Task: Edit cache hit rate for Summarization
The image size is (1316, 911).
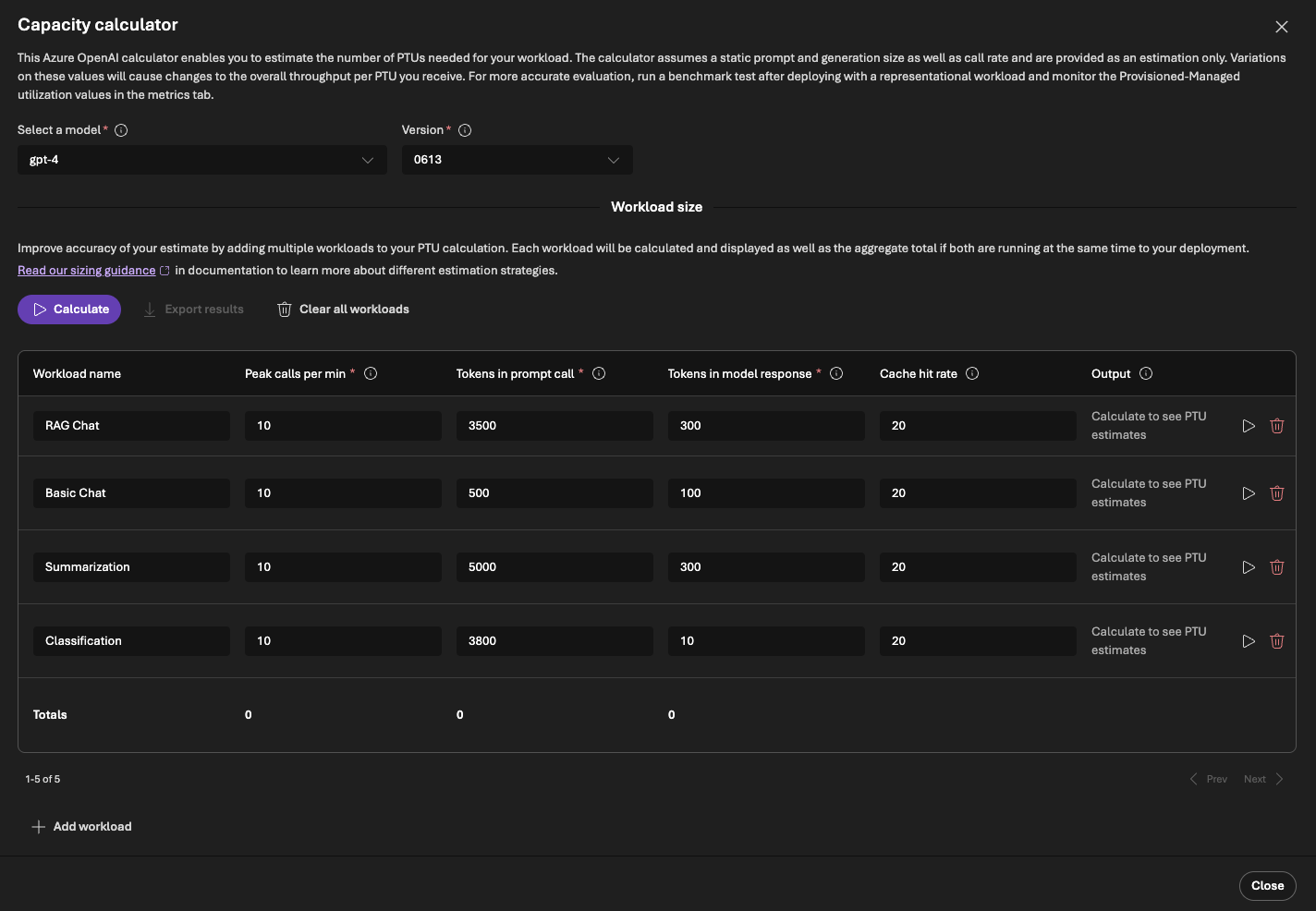Action: tap(978, 567)
